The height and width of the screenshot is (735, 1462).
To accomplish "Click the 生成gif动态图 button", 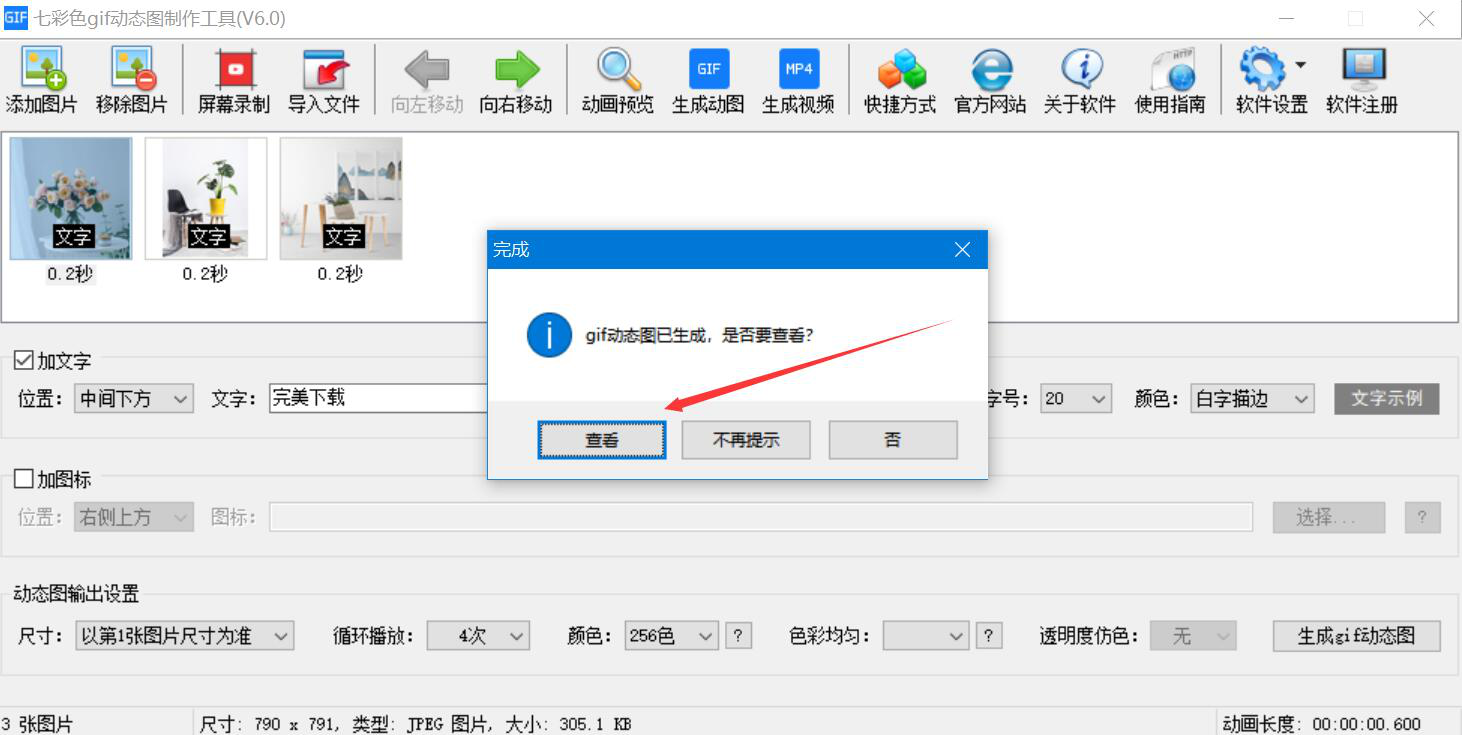I will point(1357,636).
